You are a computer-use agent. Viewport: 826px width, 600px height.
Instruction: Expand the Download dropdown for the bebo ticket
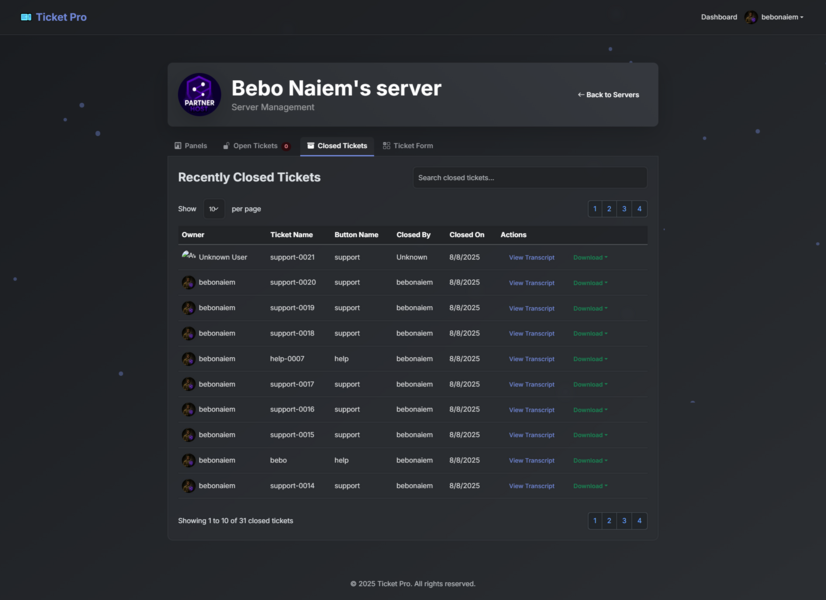pos(590,461)
